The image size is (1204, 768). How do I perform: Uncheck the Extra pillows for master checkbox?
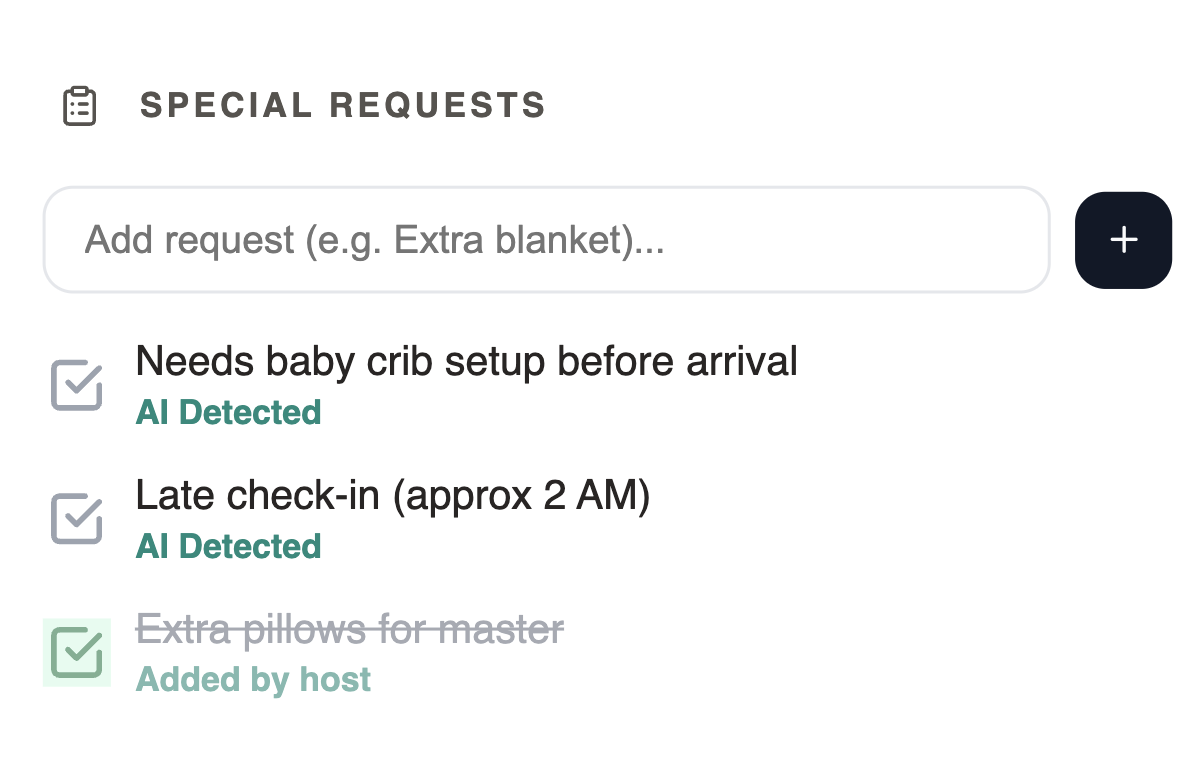[x=77, y=653]
